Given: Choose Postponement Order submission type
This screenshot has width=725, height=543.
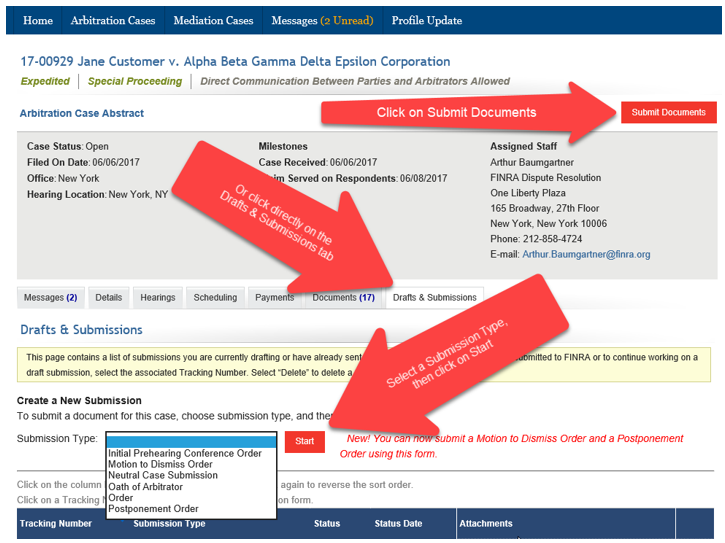Looking at the screenshot, I should (153, 509).
